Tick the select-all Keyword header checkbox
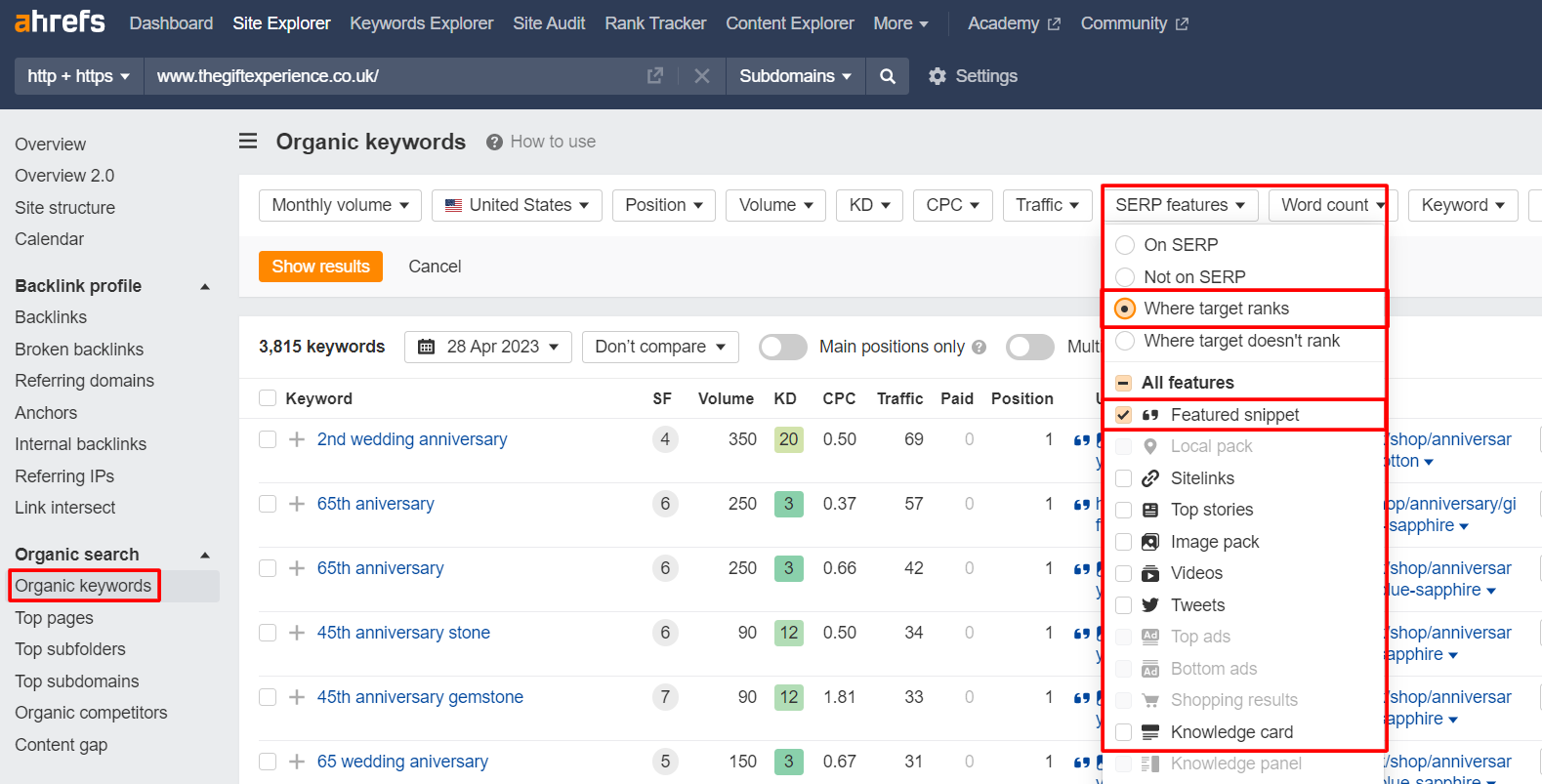This screenshot has width=1542, height=784. pos(268,398)
